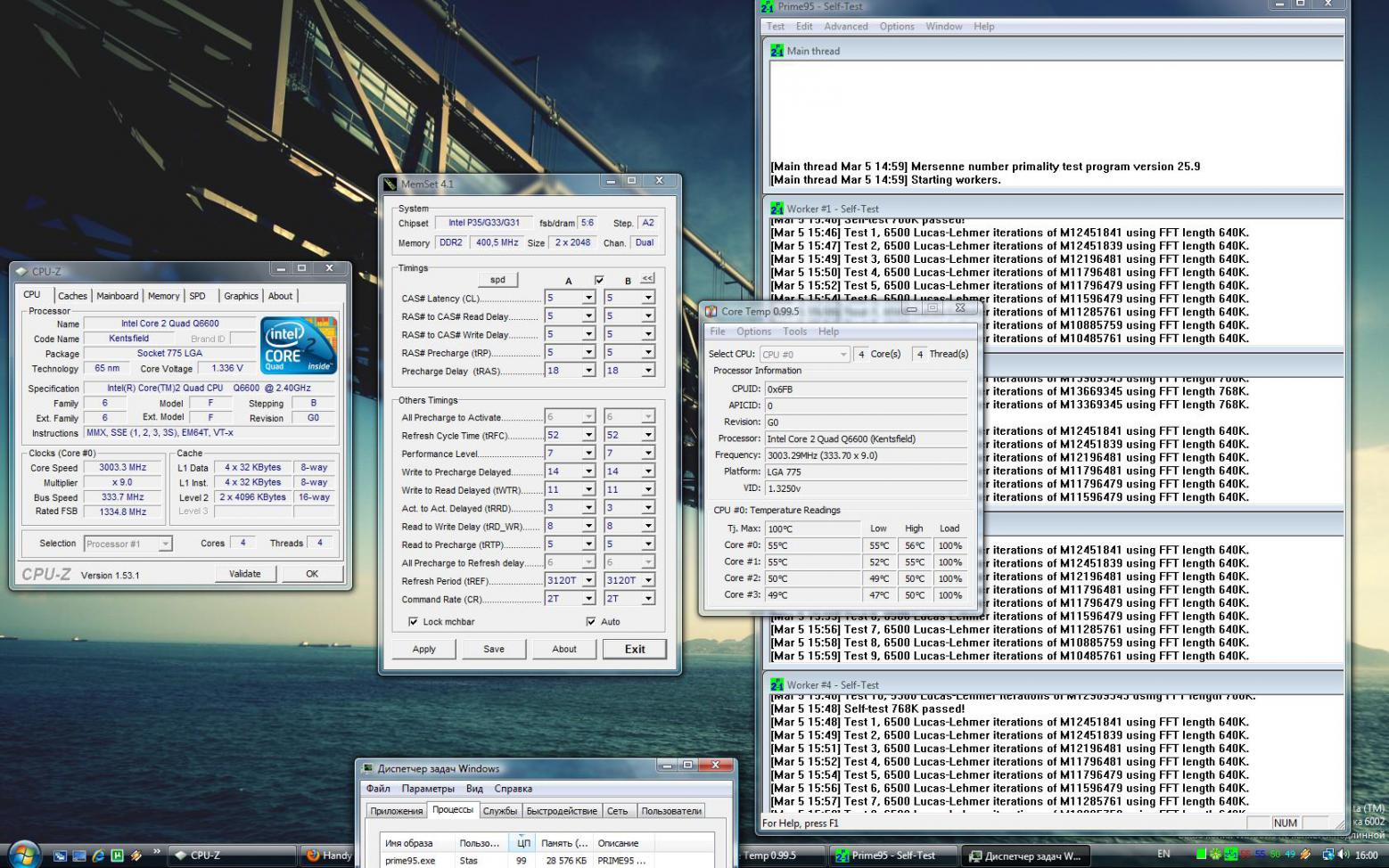Switch to the Mainboard tab in CPU-Z
This screenshot has height=868, width=1389.
point(117,296)
